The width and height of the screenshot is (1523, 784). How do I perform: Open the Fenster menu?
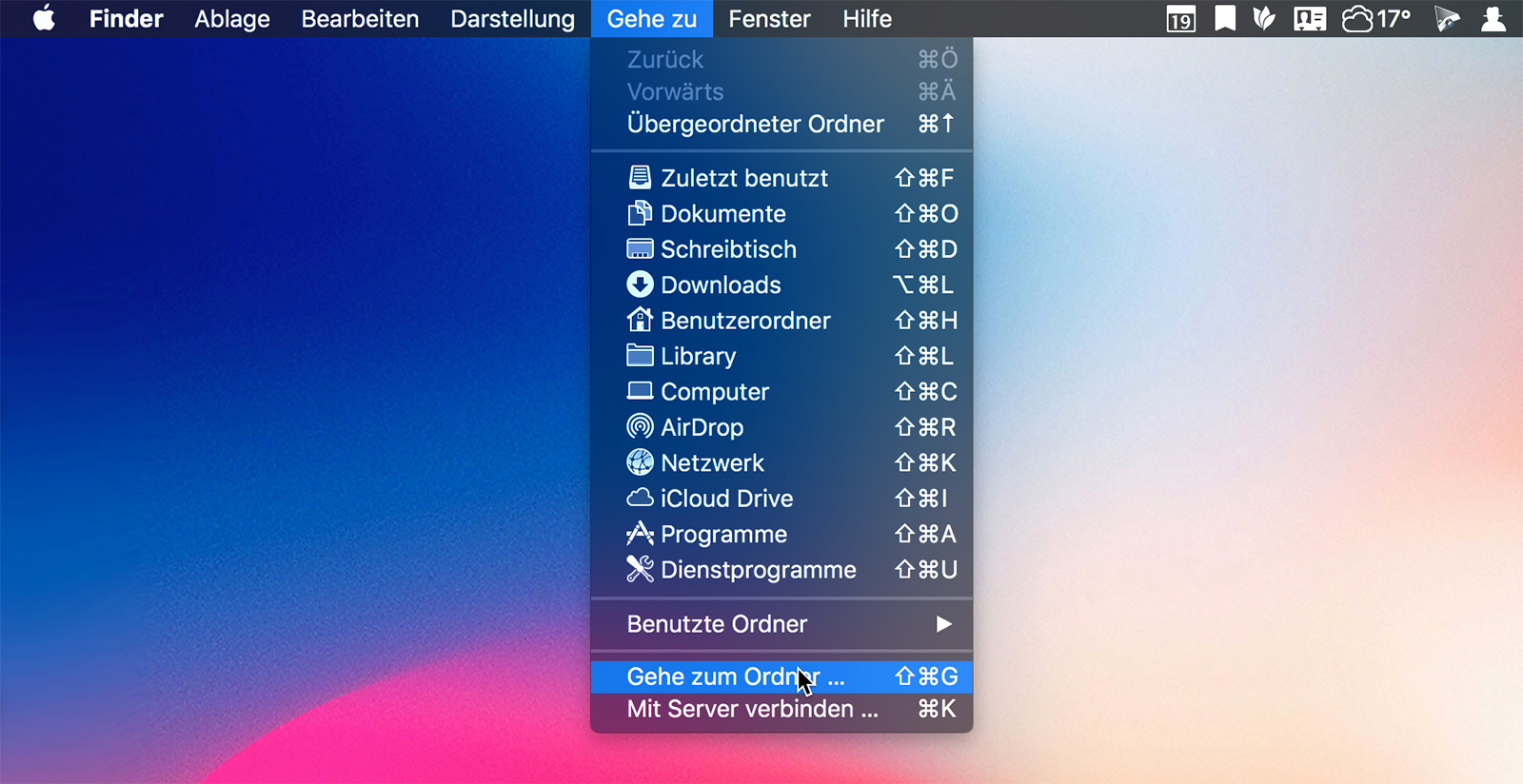pyautogui.click(x=769, y=18)
